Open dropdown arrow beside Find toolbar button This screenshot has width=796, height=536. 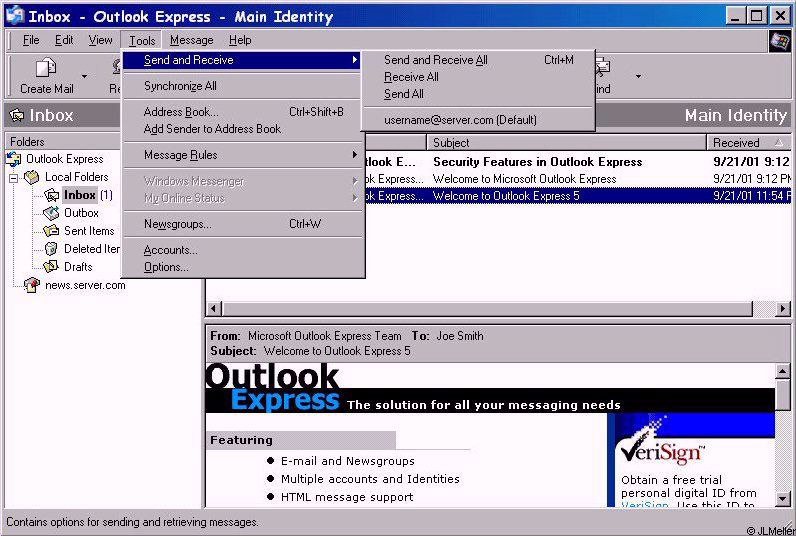click(x=638, y=77)
